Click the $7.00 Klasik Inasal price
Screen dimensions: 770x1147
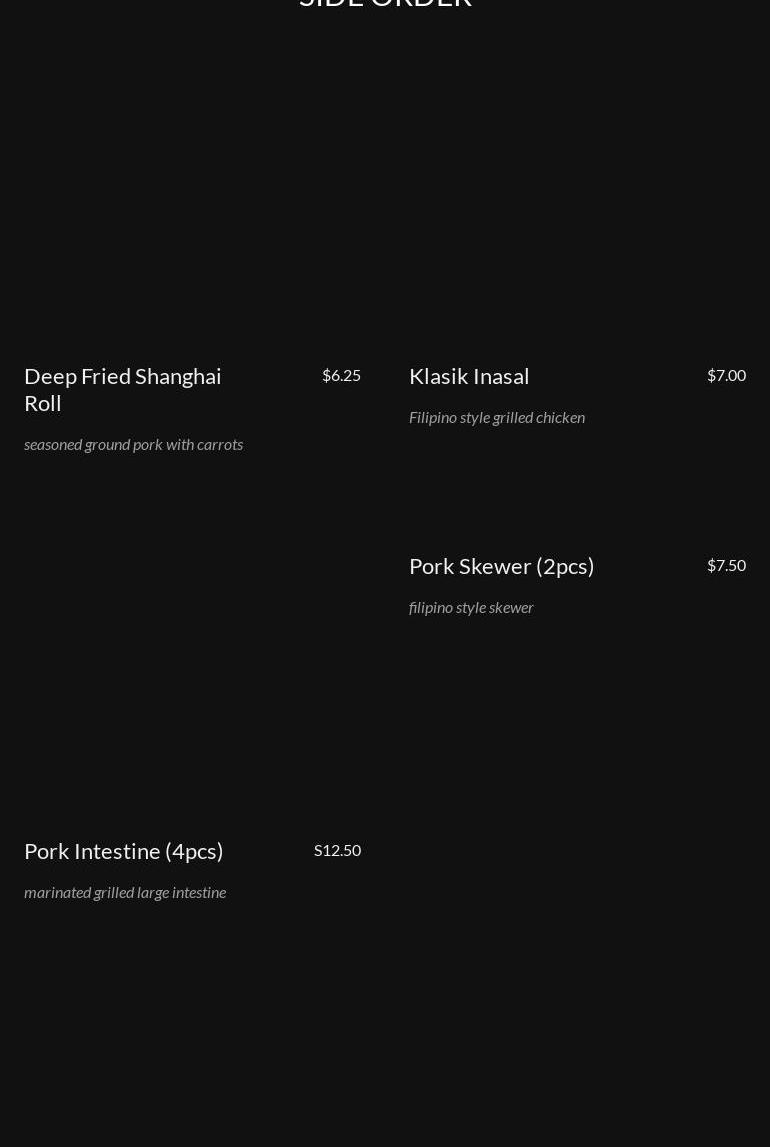726,375
